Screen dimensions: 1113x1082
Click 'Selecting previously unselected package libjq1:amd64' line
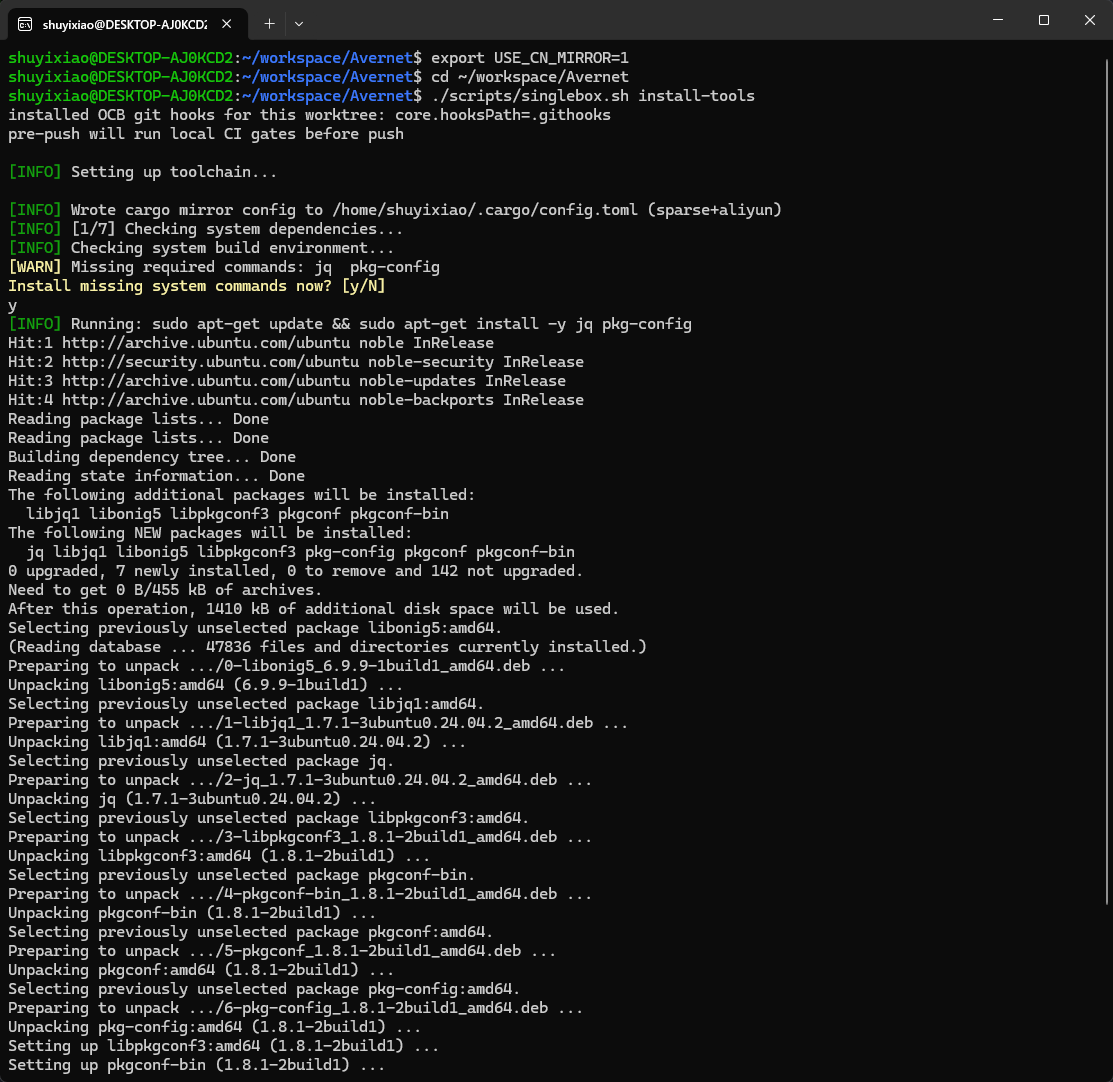tap(246, 704)
